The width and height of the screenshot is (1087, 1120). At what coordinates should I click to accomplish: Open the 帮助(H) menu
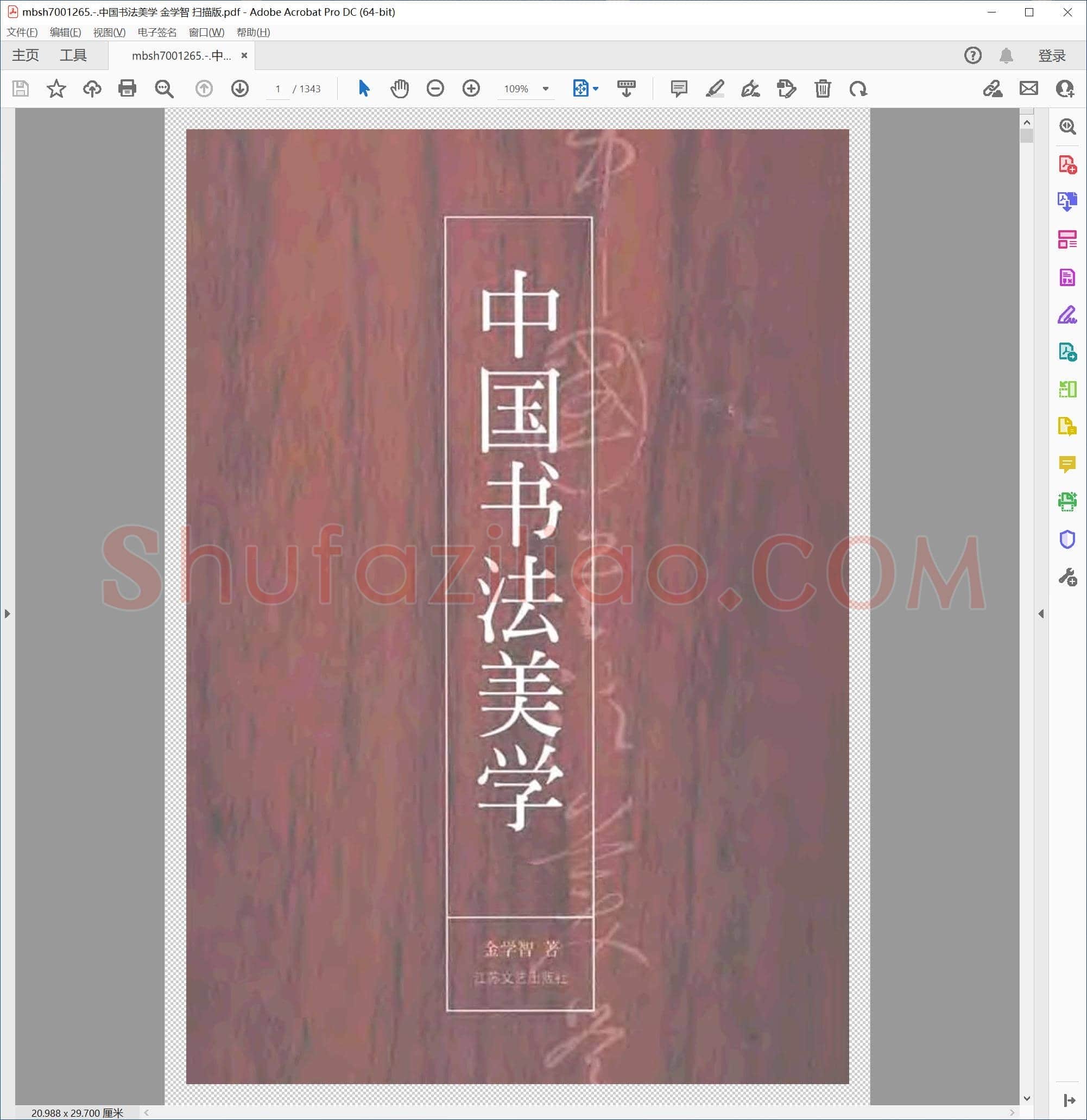click(253, 32)
